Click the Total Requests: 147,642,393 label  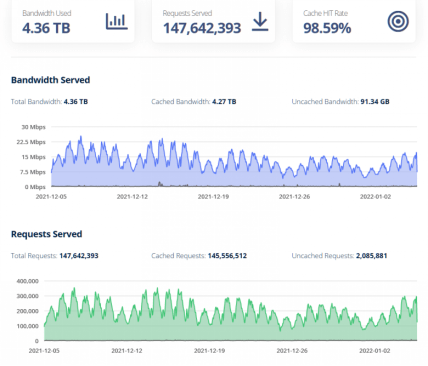(55, 256)
